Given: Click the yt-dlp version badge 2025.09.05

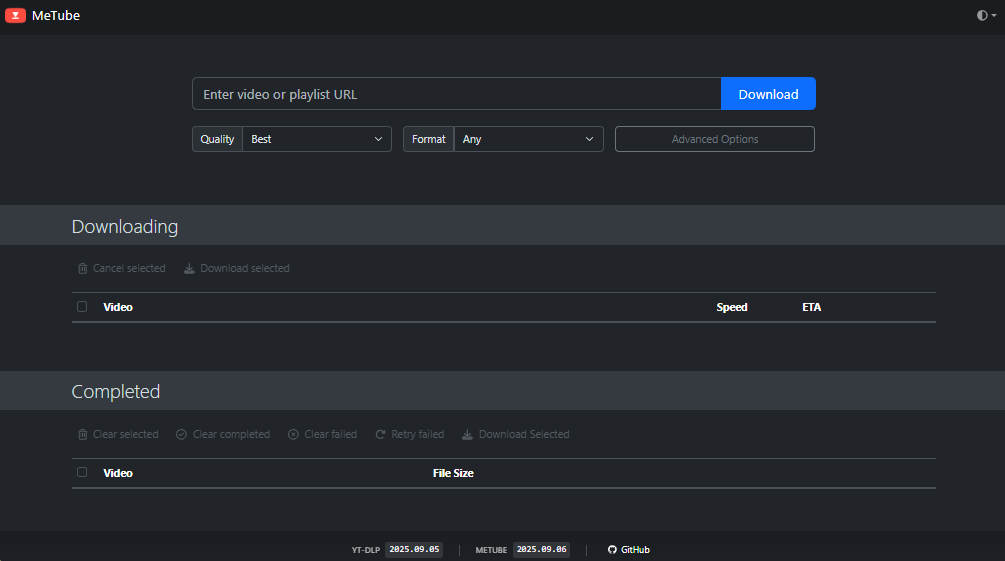Looking at the screenshot, I should [413, 550].
